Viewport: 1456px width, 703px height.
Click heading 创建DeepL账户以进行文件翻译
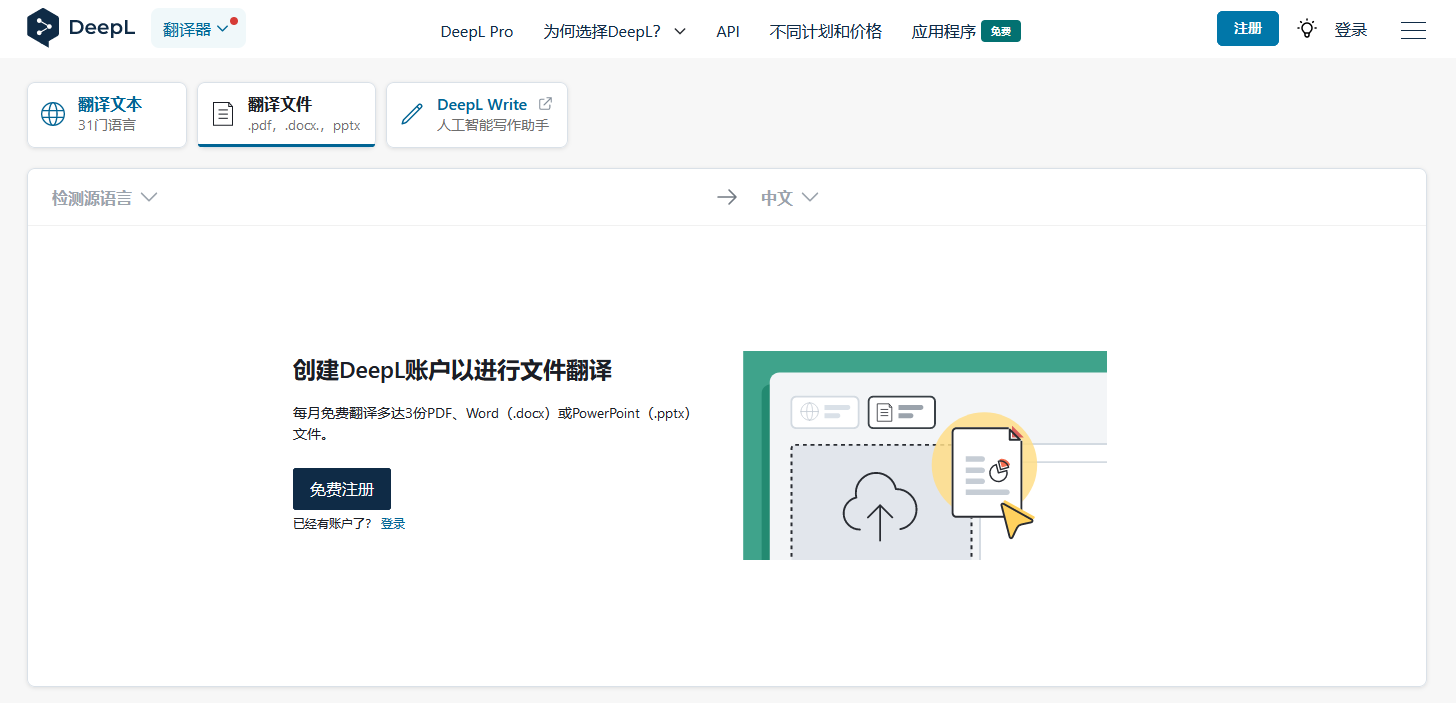(x=452, y=371)
